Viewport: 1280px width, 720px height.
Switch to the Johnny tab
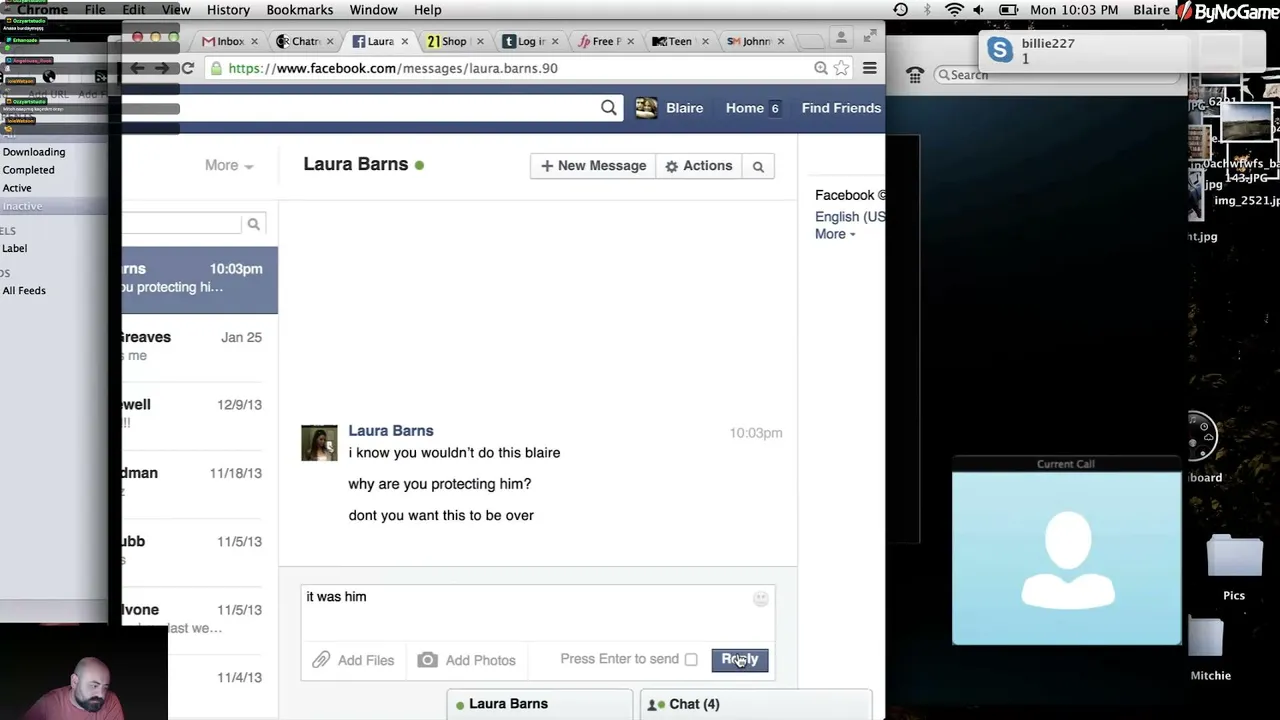click(x=756, y=41)
